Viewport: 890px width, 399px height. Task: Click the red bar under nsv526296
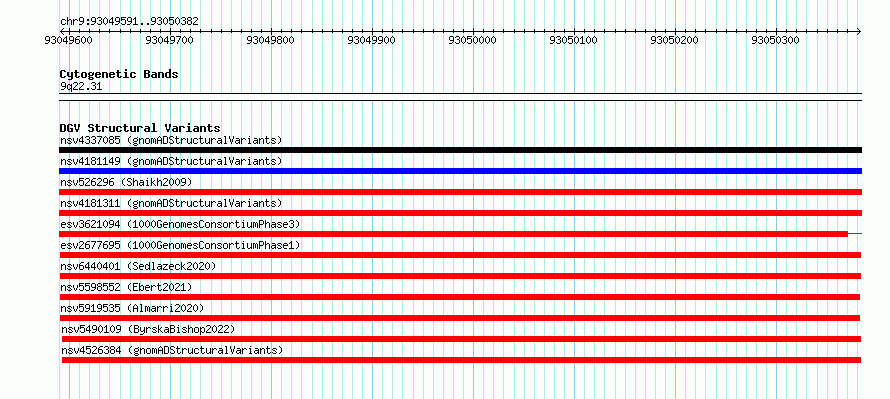(460, 192)
